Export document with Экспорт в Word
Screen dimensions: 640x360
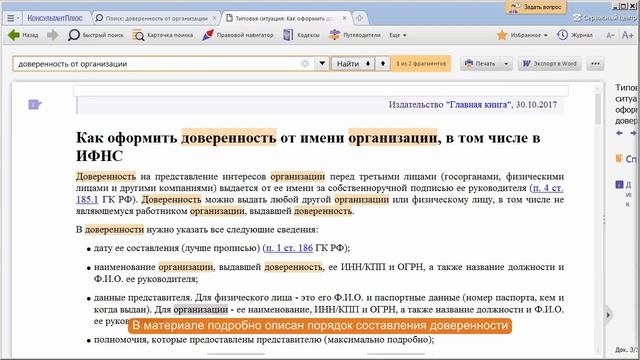(550, 64)
